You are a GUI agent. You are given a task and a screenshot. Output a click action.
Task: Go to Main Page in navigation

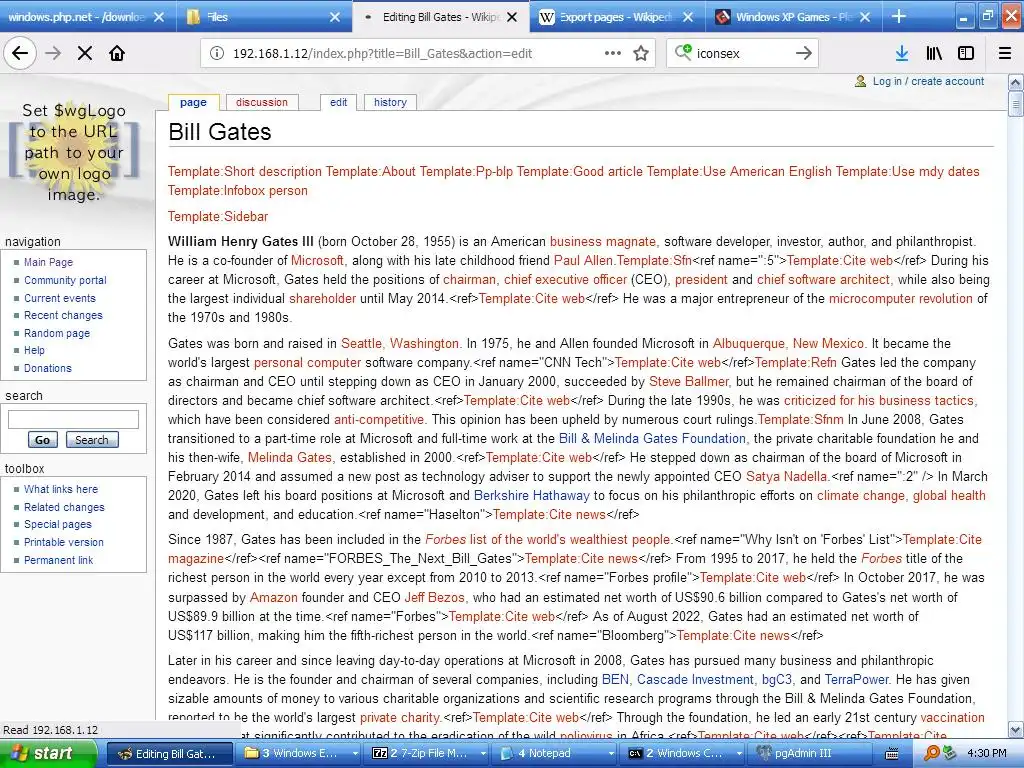tap(48, 262)
